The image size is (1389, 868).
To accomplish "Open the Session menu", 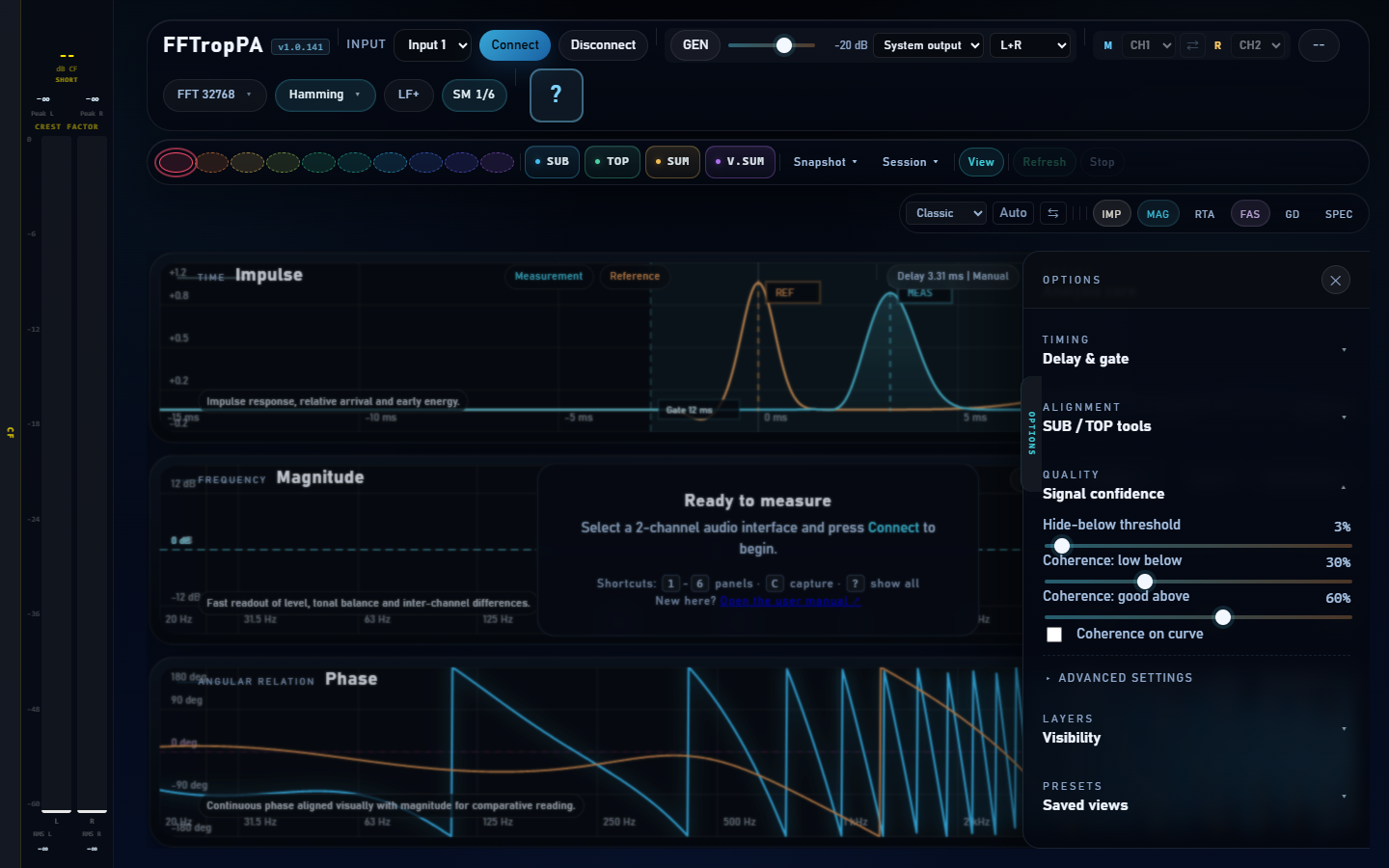I will (x=911, y=162).
